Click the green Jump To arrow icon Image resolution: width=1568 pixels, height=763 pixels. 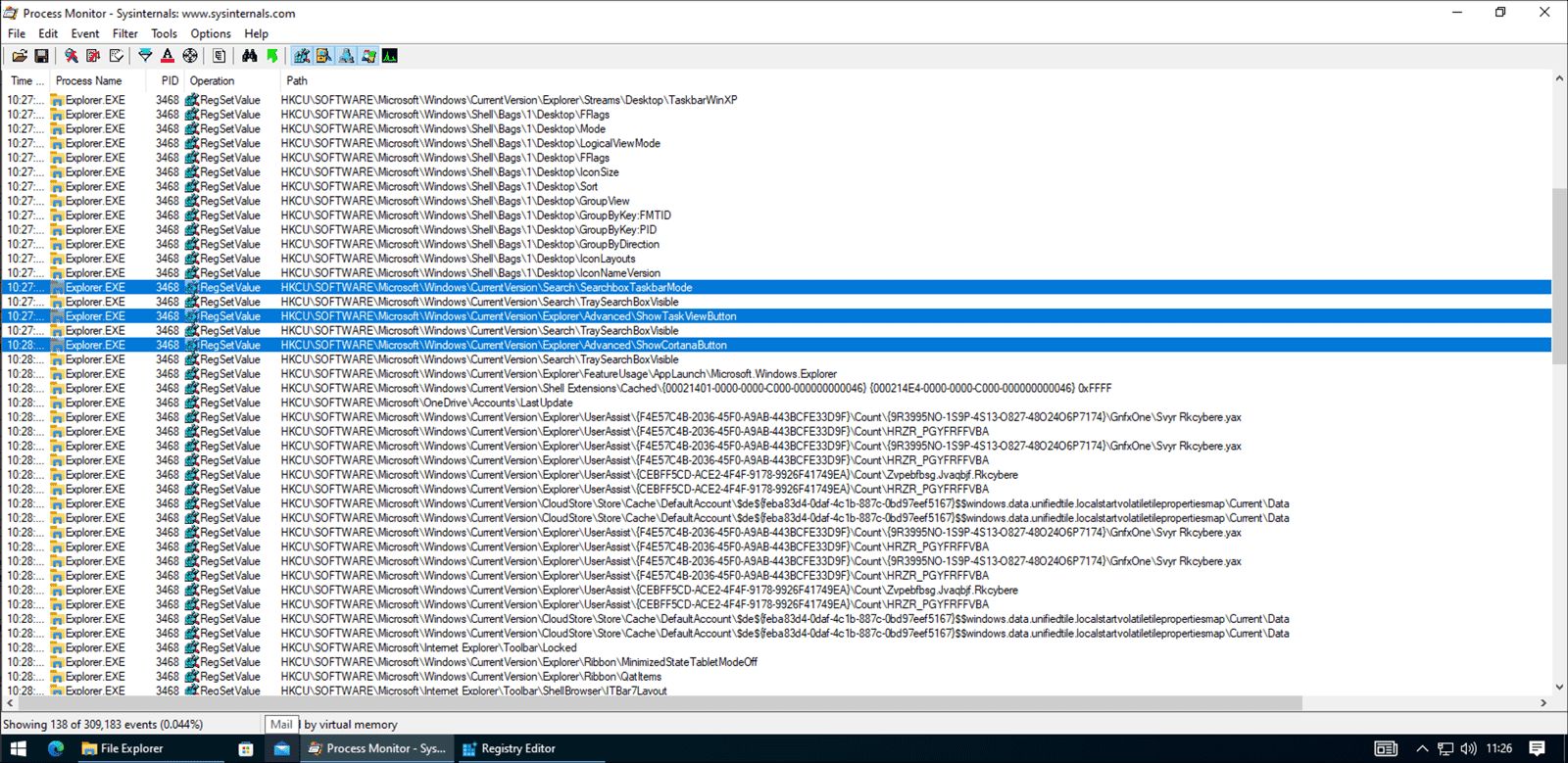pos(272,56)
